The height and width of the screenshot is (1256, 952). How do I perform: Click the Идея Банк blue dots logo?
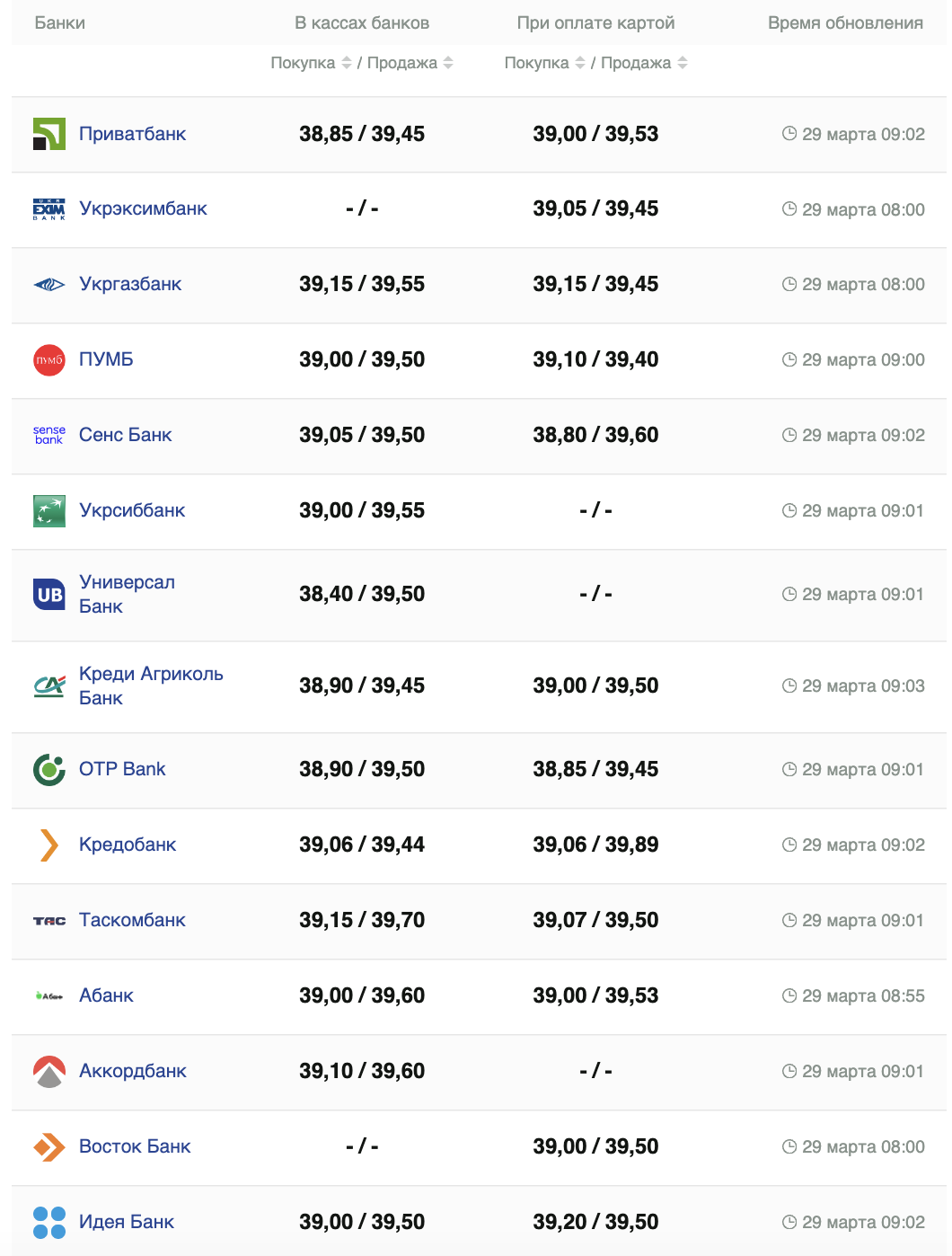pyautogui.click(x=49, y=1223)
